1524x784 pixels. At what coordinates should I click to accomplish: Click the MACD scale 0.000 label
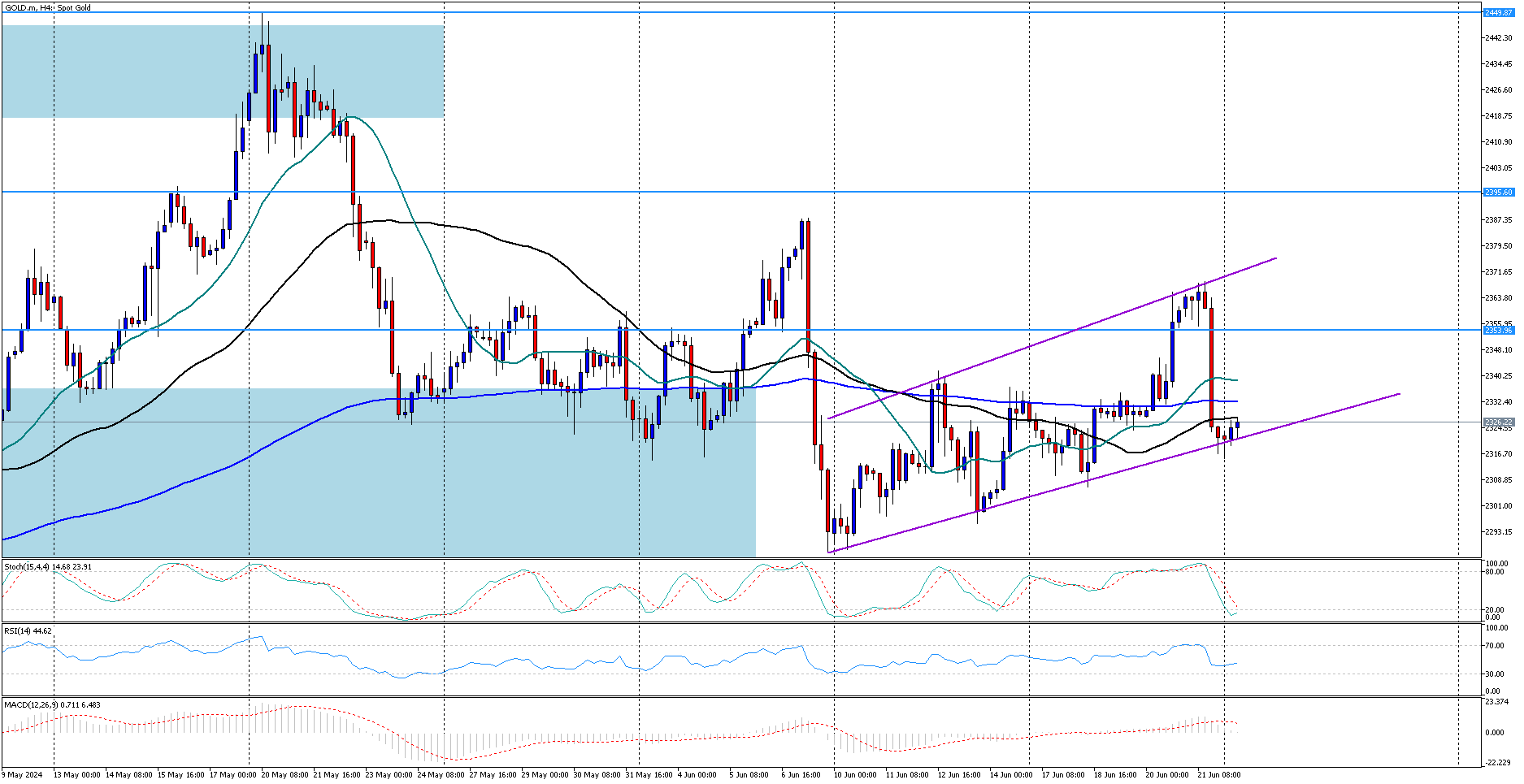coord(1495,733)
